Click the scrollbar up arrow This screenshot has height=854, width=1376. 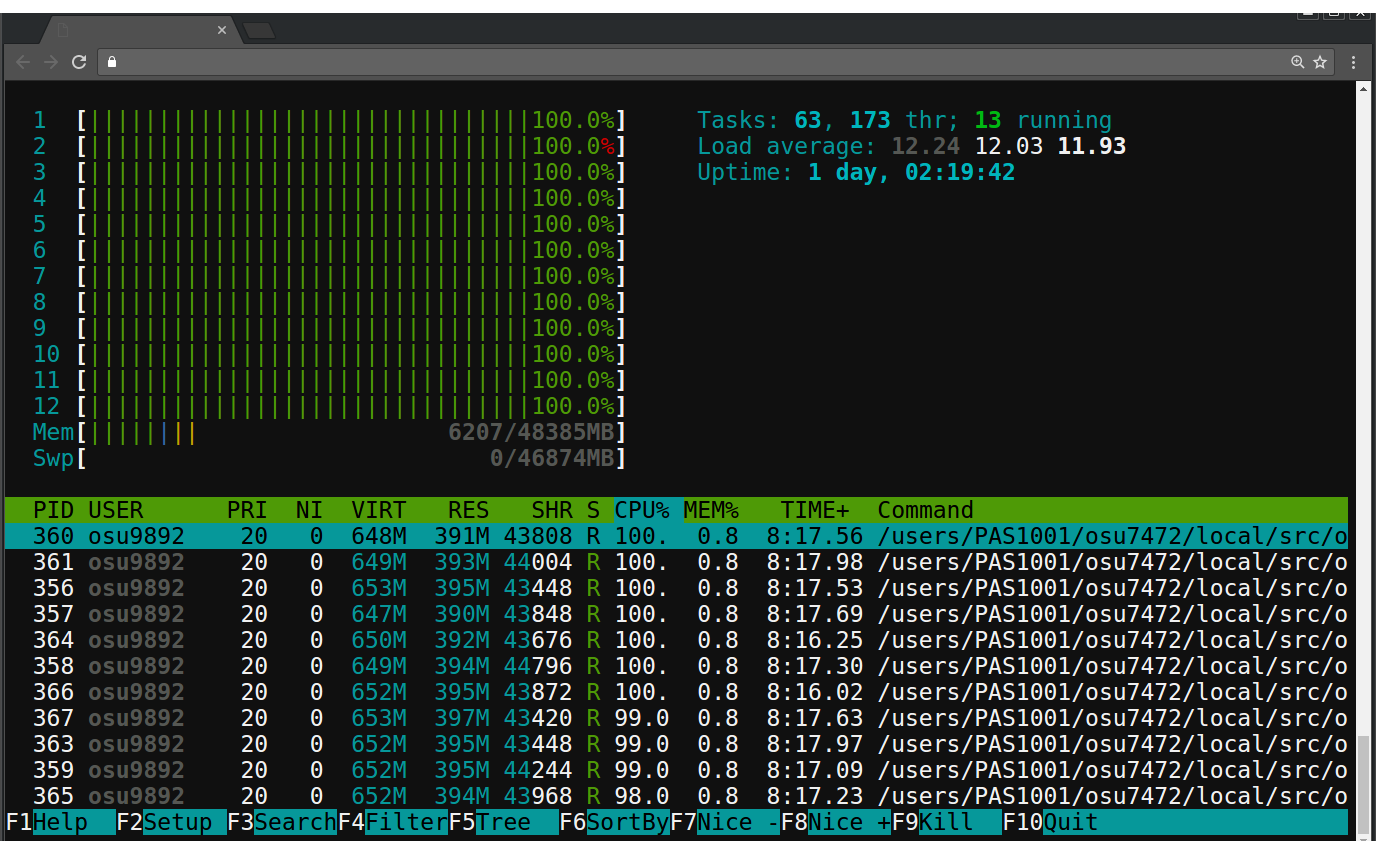(x=1363, y=89)
